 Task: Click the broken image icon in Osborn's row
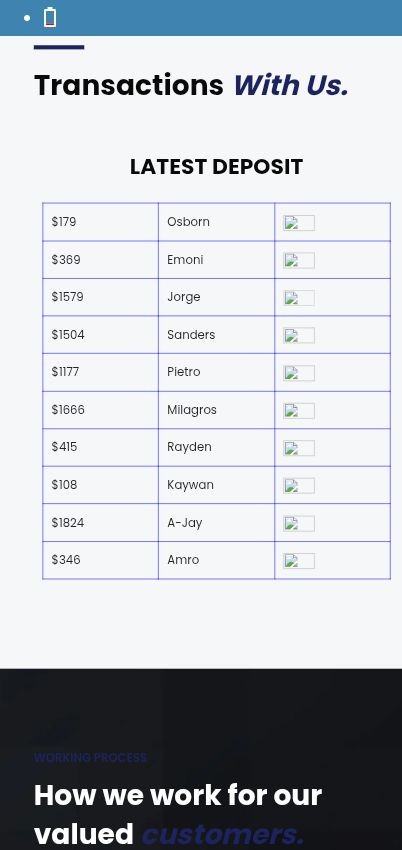(x=299, y=223)
